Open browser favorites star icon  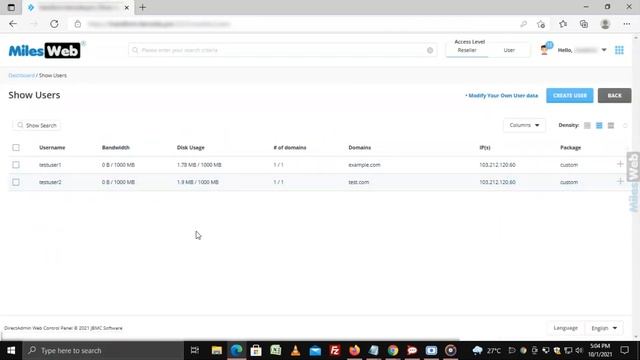point(563,24)
